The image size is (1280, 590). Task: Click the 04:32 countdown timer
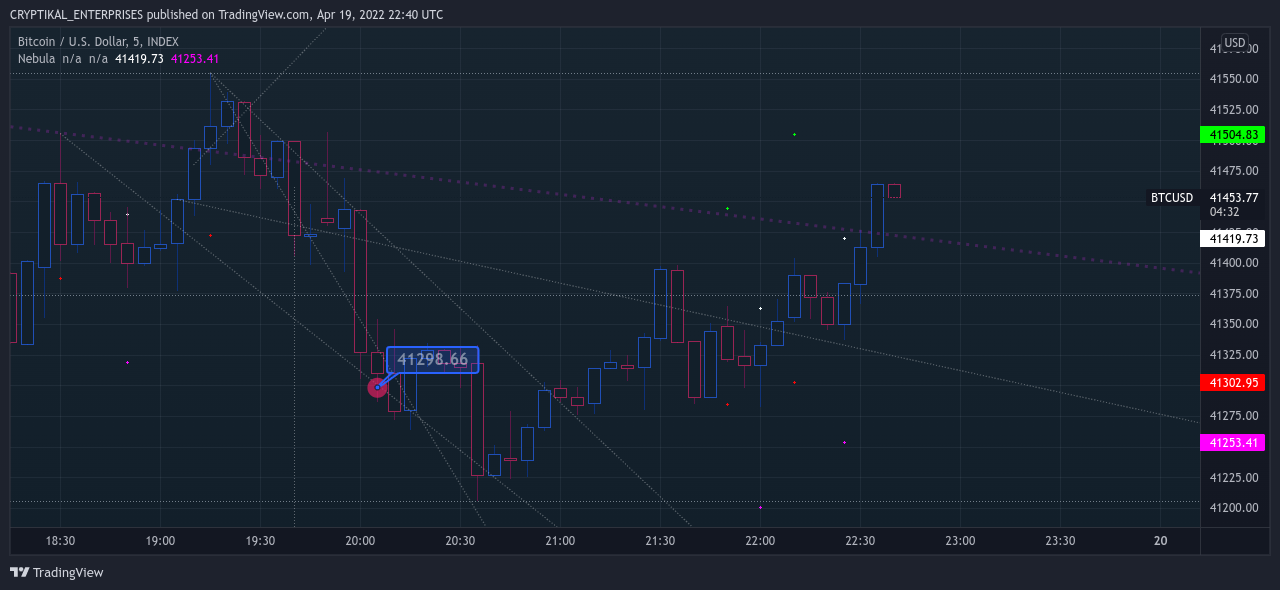[x=1225, y=212]
